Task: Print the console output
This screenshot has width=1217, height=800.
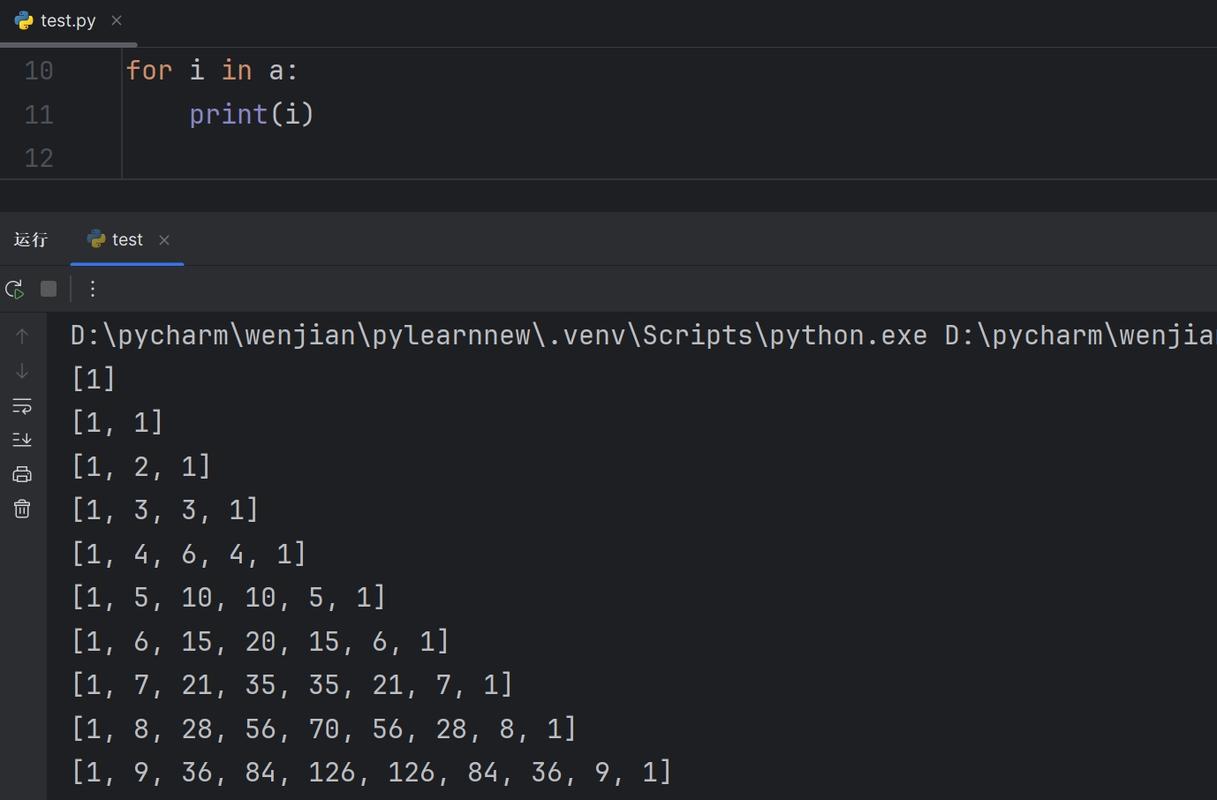Action: tap(22, 473)
